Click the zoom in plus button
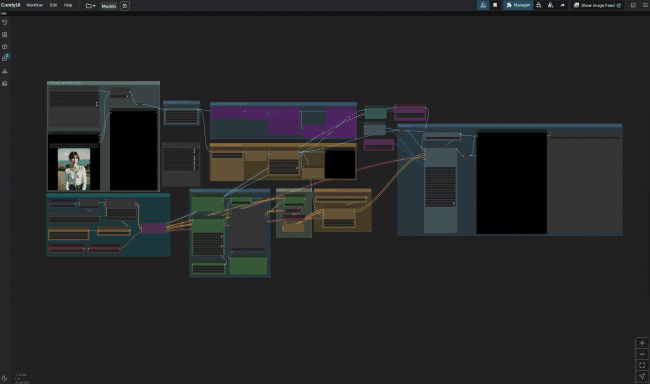 (x=642, y=343)
